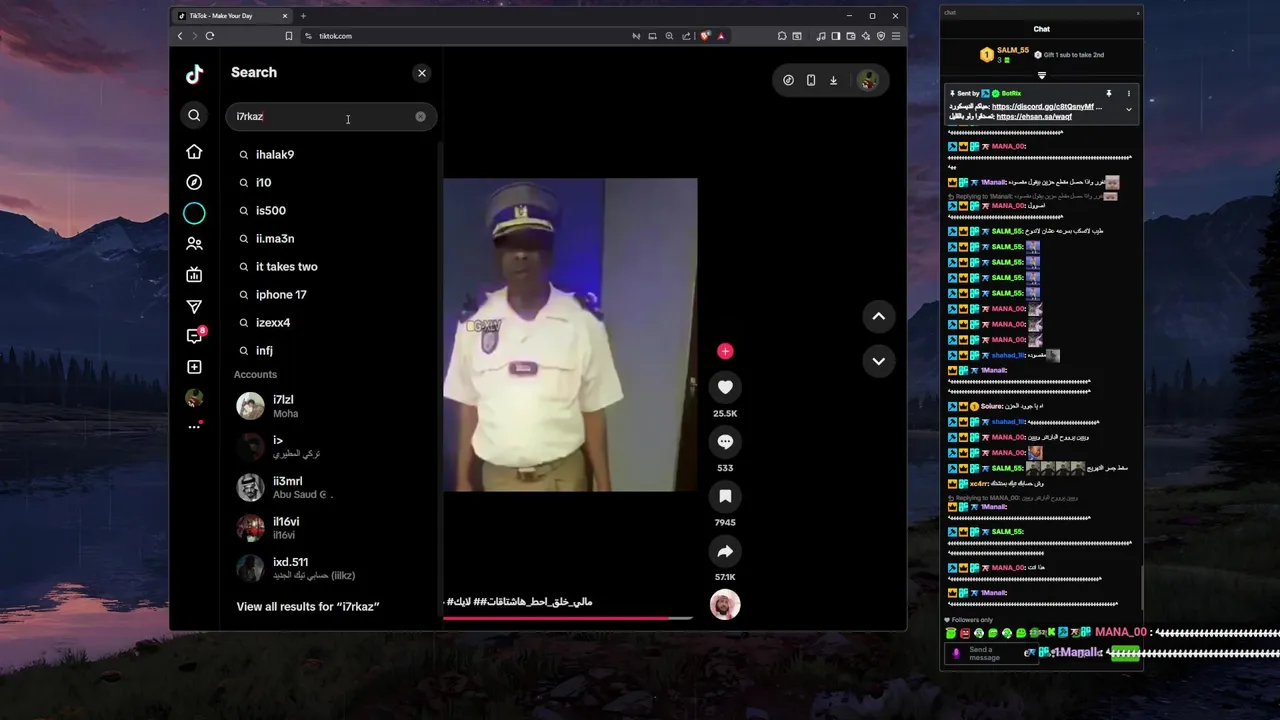Open the "i>" account result
This screenshot has width=1280, height=720.
pos(331,446)
